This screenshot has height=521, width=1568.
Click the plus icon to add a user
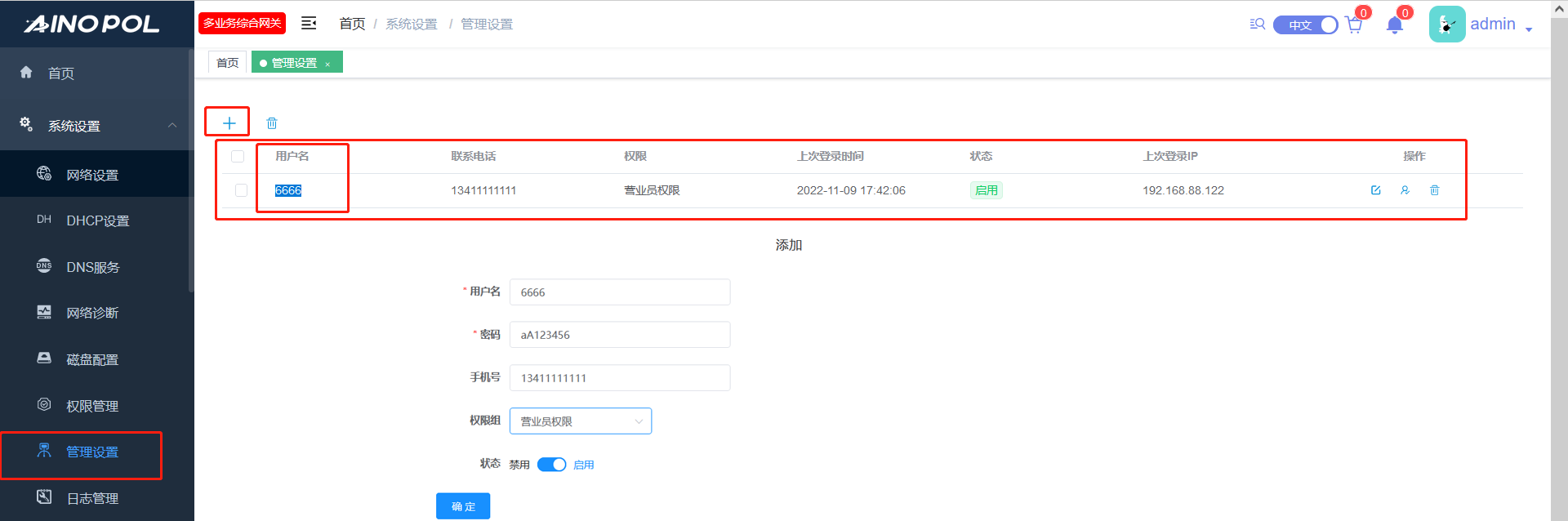tap(229, 123)
